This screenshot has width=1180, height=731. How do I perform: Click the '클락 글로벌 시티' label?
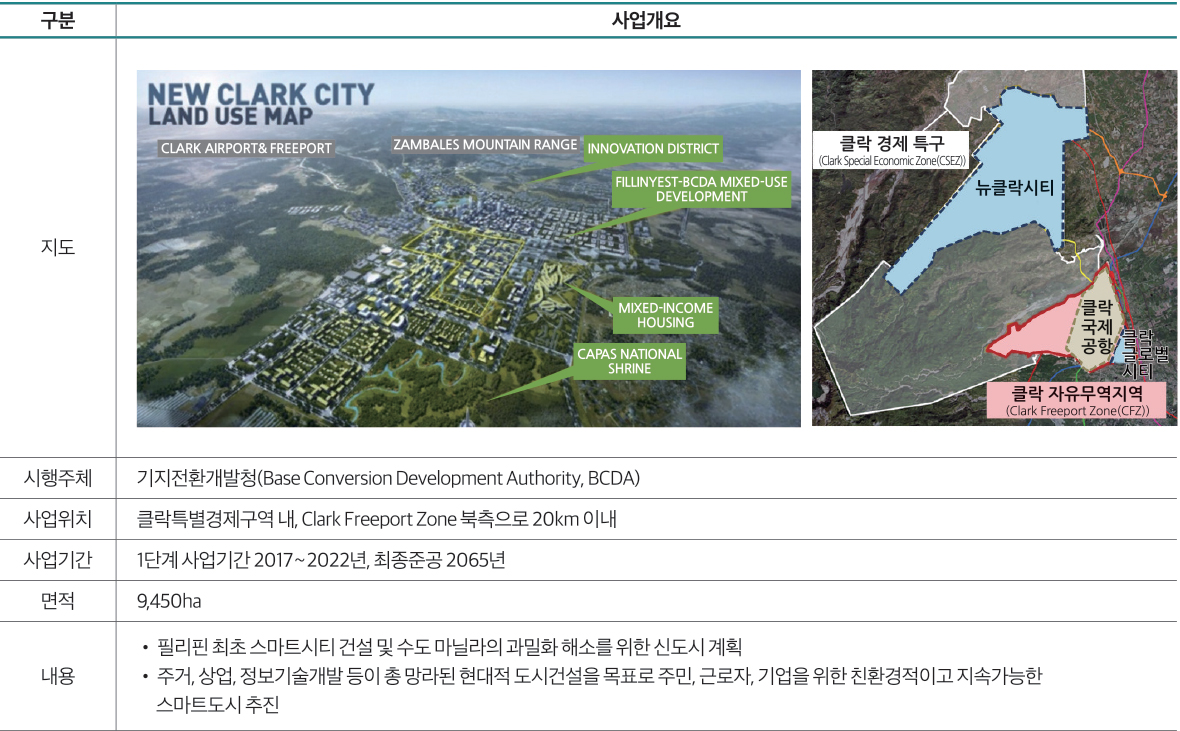[1145, 353]
